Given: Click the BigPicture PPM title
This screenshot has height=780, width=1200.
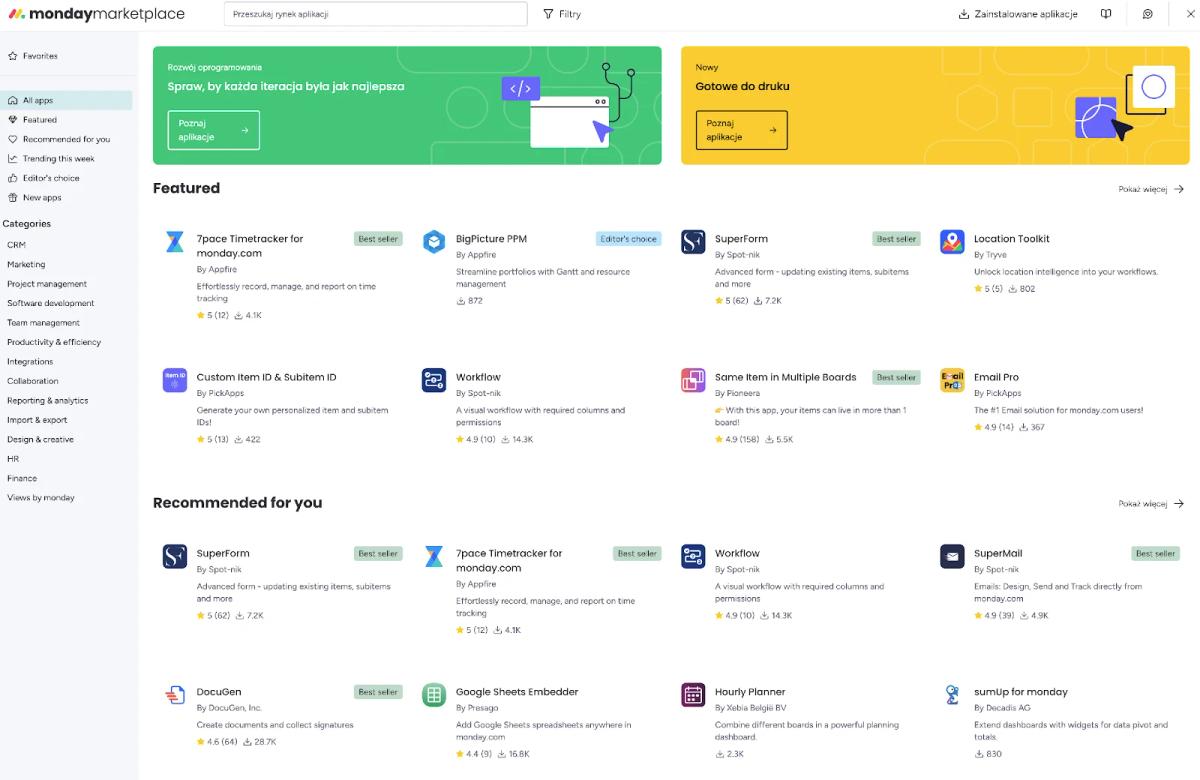Looking at the screenshot, I should pyautogui.click(x=491, y=239).
